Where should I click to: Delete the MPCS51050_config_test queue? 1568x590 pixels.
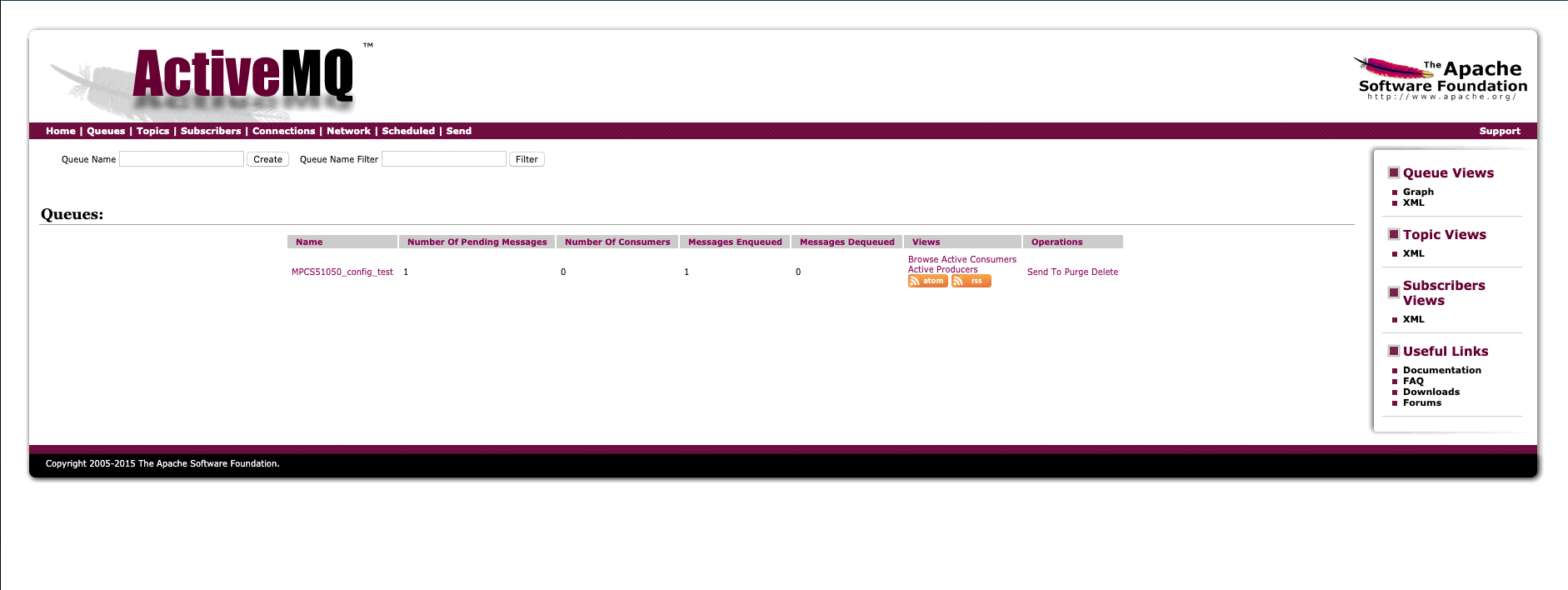tap(1105, 272)
